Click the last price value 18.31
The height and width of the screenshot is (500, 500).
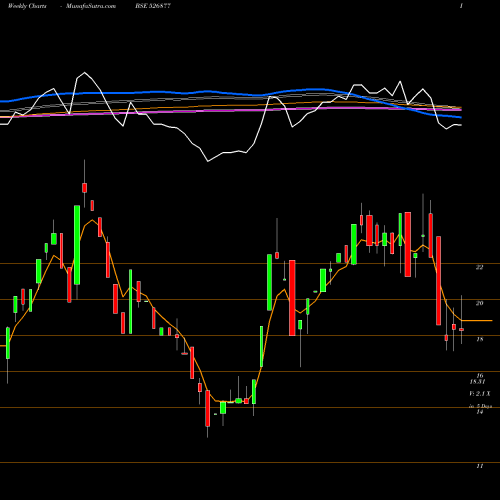click(477, 381)
